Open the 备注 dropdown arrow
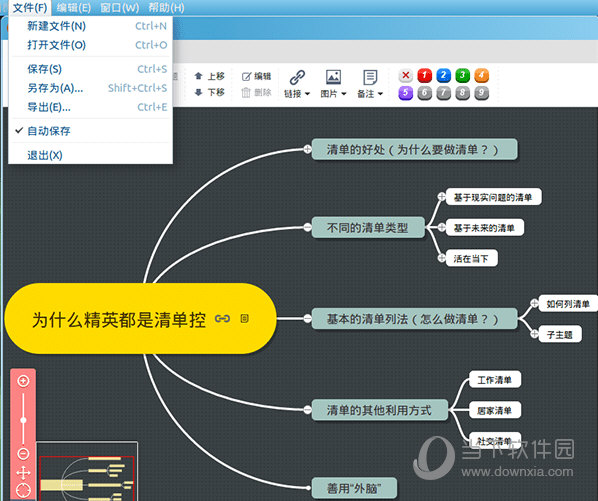The width and height of the screenshot is (598, 501). point(380,94)
